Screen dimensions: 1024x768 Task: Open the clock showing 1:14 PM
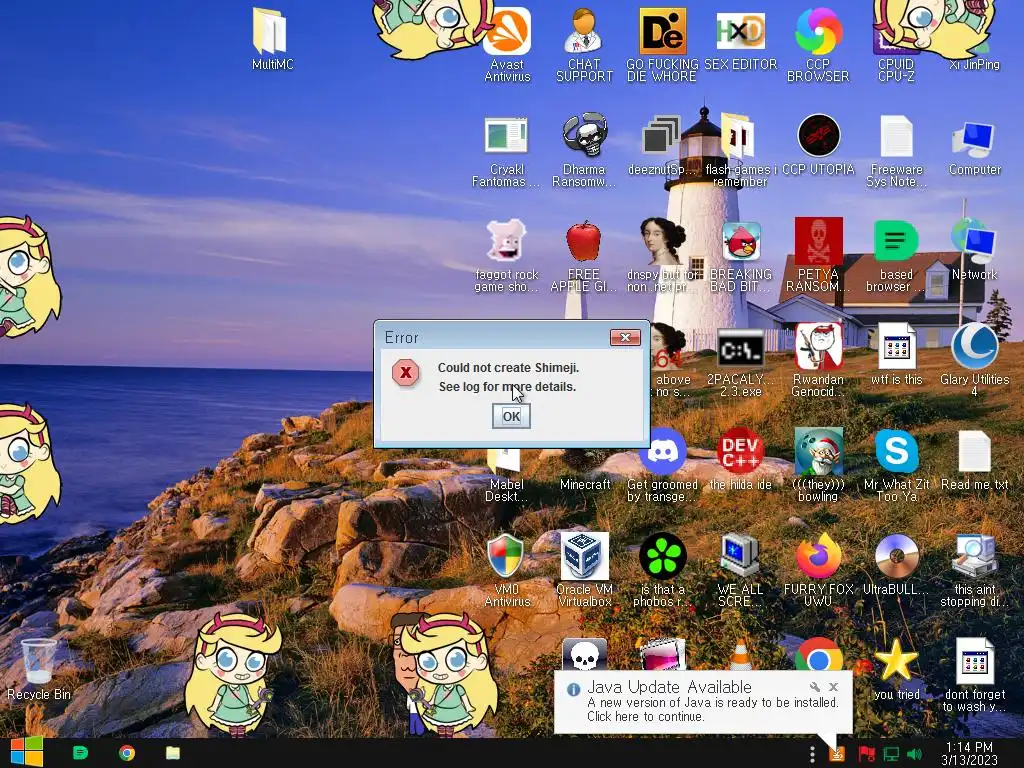[969, 754]
